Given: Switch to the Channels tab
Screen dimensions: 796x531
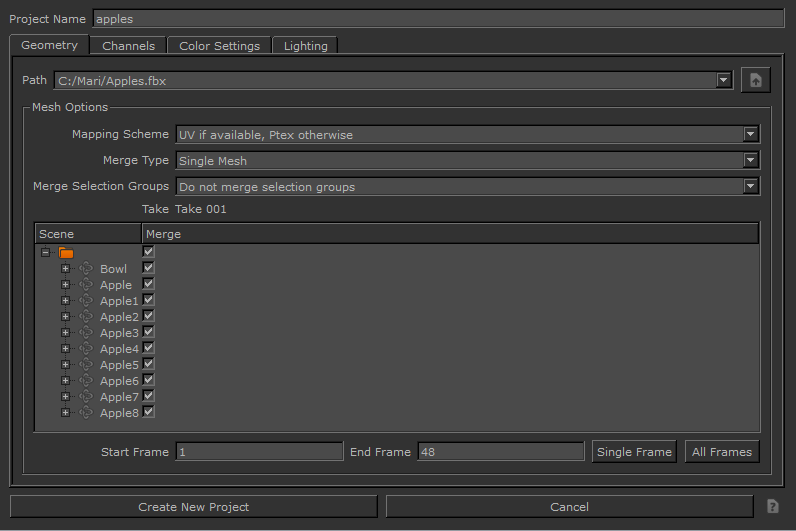Looking at the screenshot, I should click(128, 46).
